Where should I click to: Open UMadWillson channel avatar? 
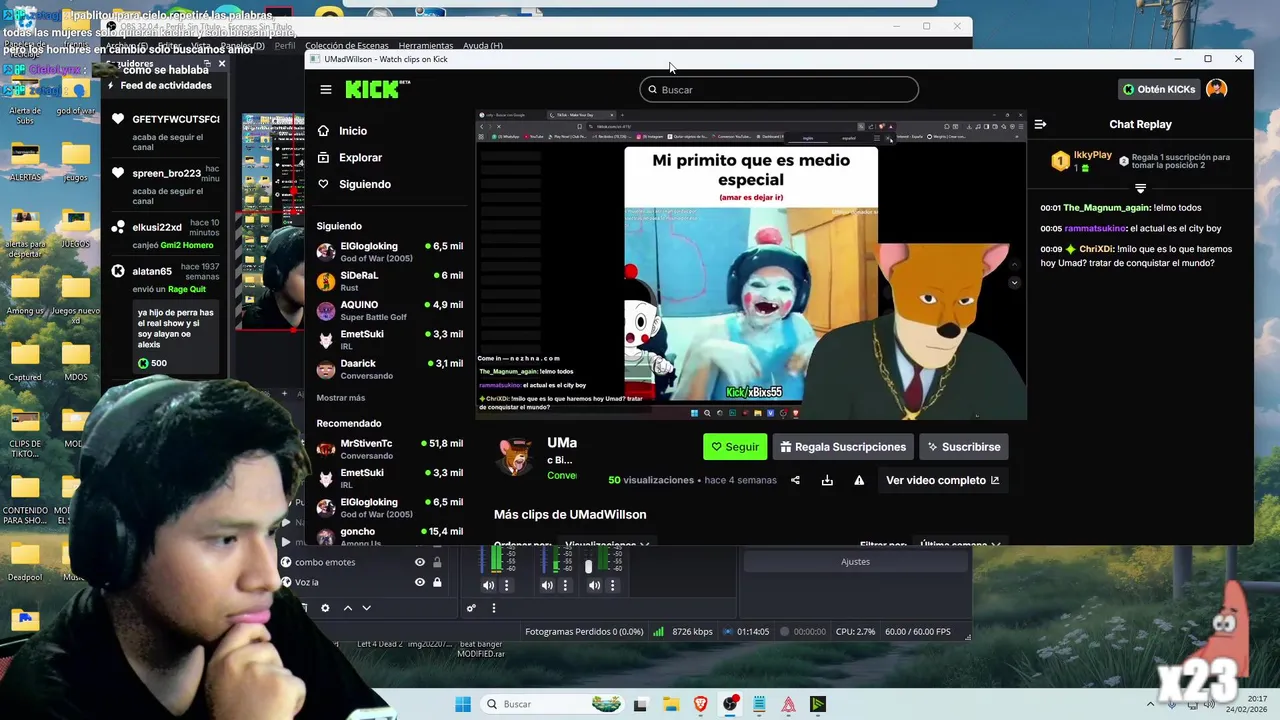click(516, 457)
